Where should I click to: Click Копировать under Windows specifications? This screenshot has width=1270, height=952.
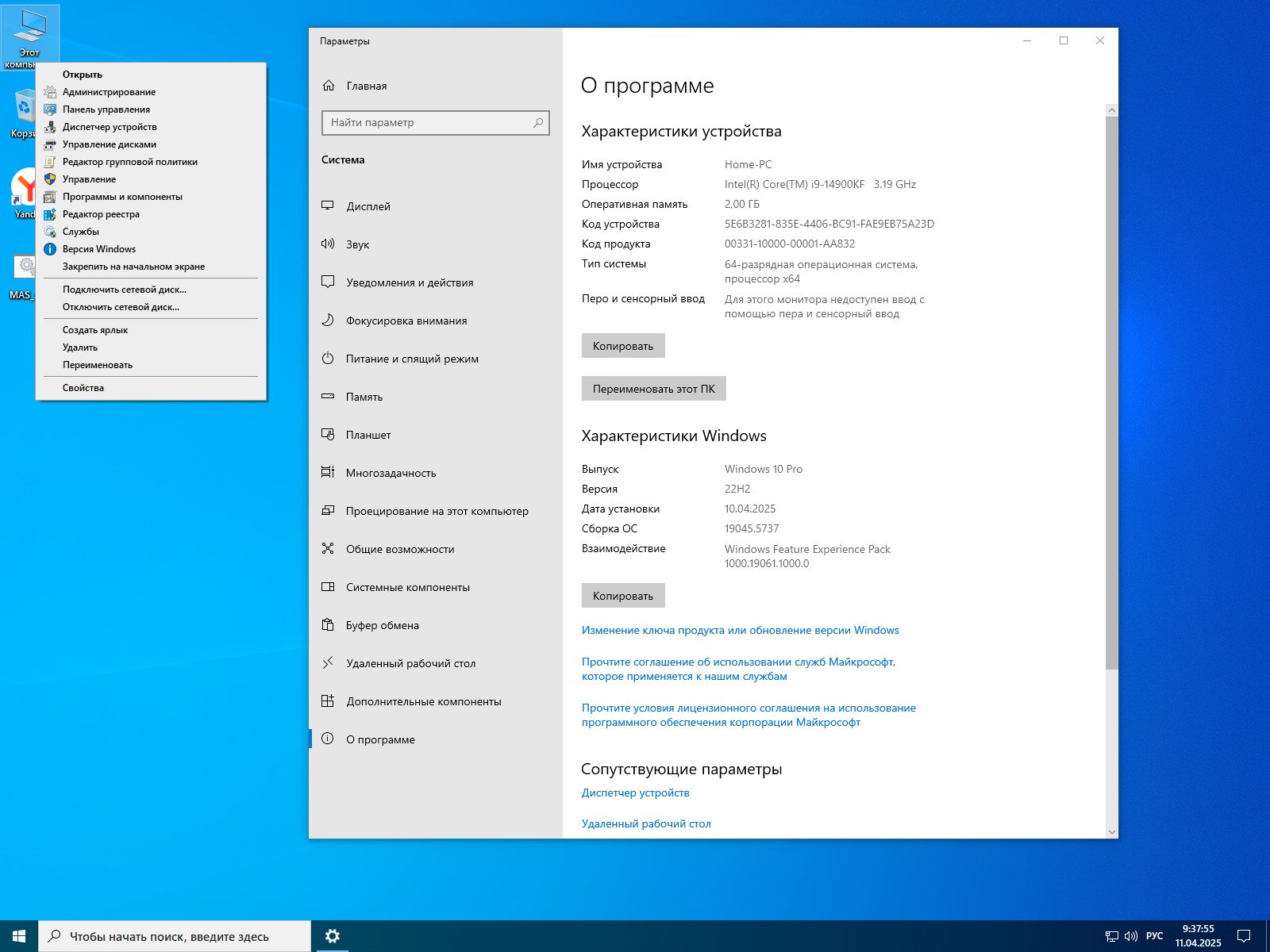click(x=623, y=596)
